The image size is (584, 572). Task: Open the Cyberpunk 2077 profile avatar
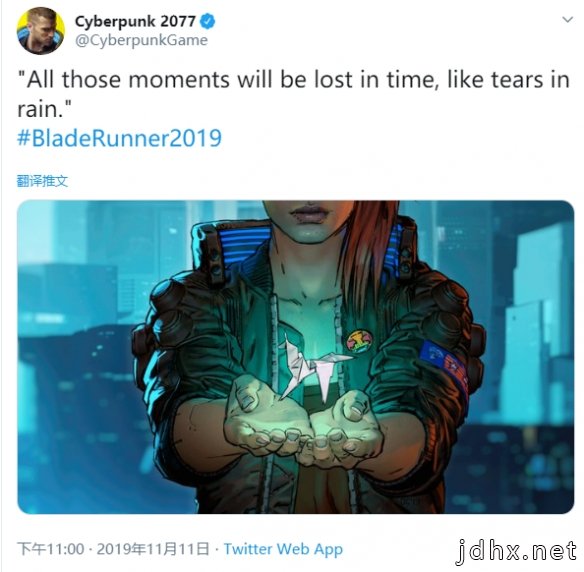pyautogui.click(x=41, y=31)
